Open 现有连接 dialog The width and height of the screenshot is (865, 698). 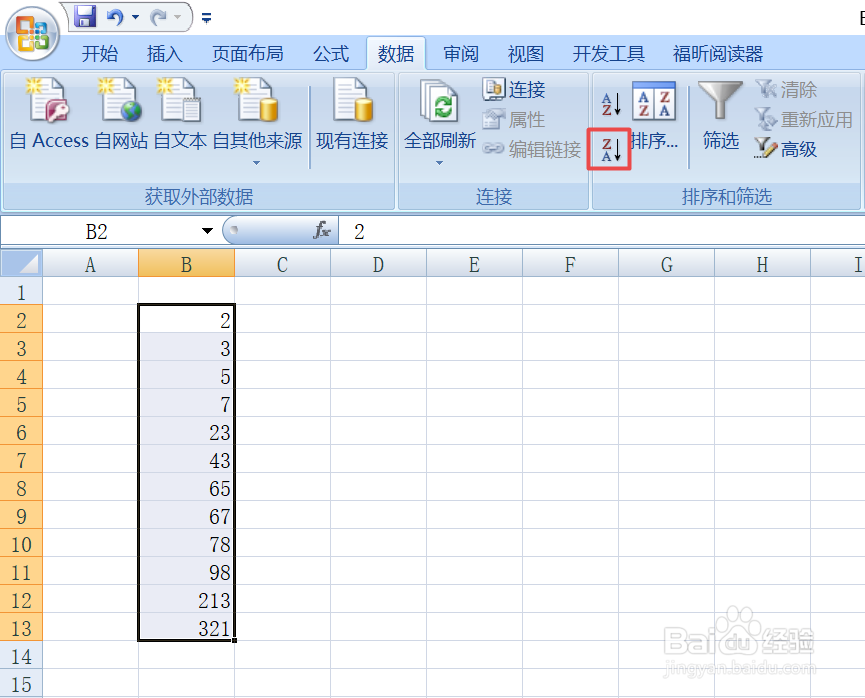pos(352,114)
